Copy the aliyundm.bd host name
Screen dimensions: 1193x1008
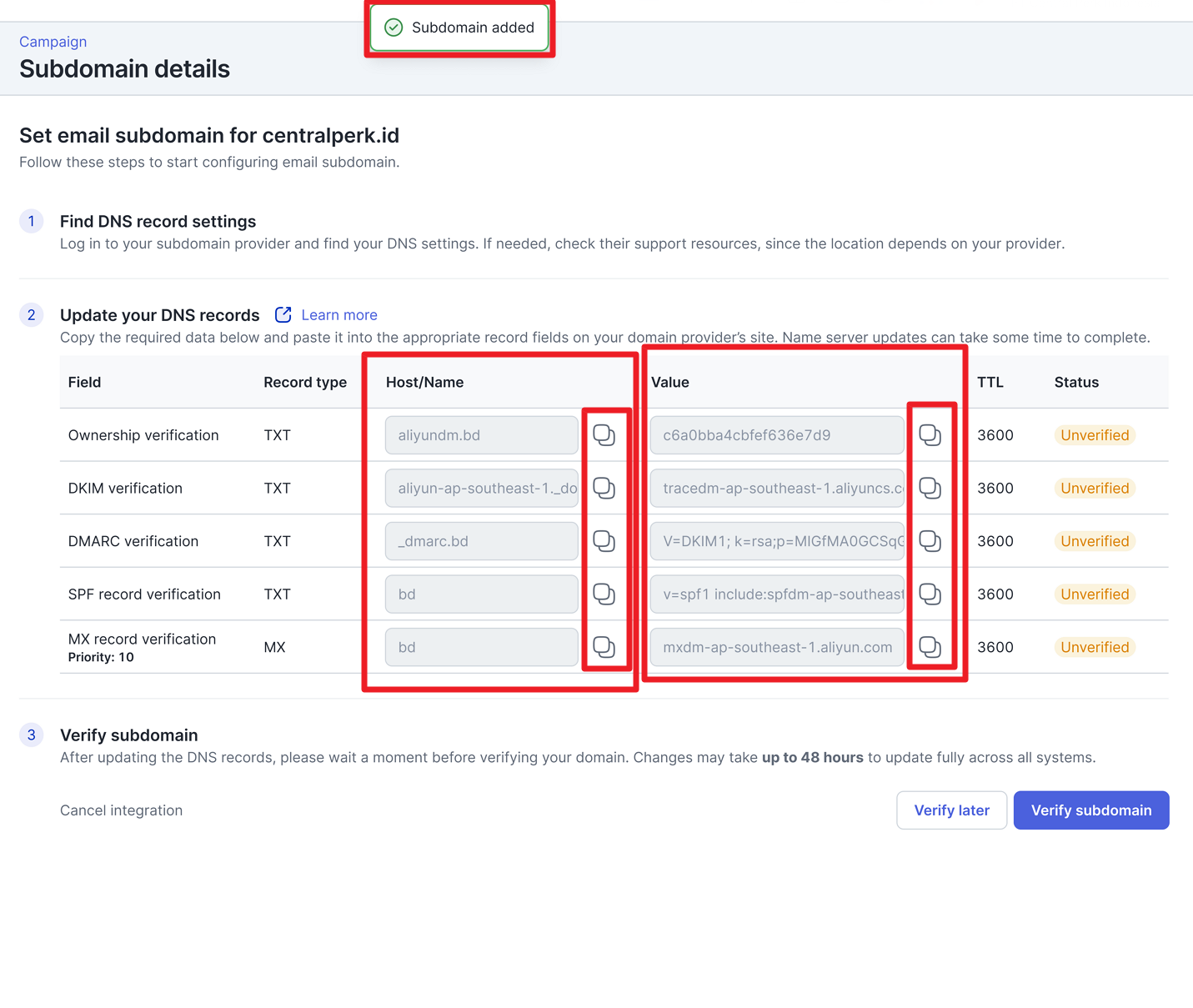point(604,435)
